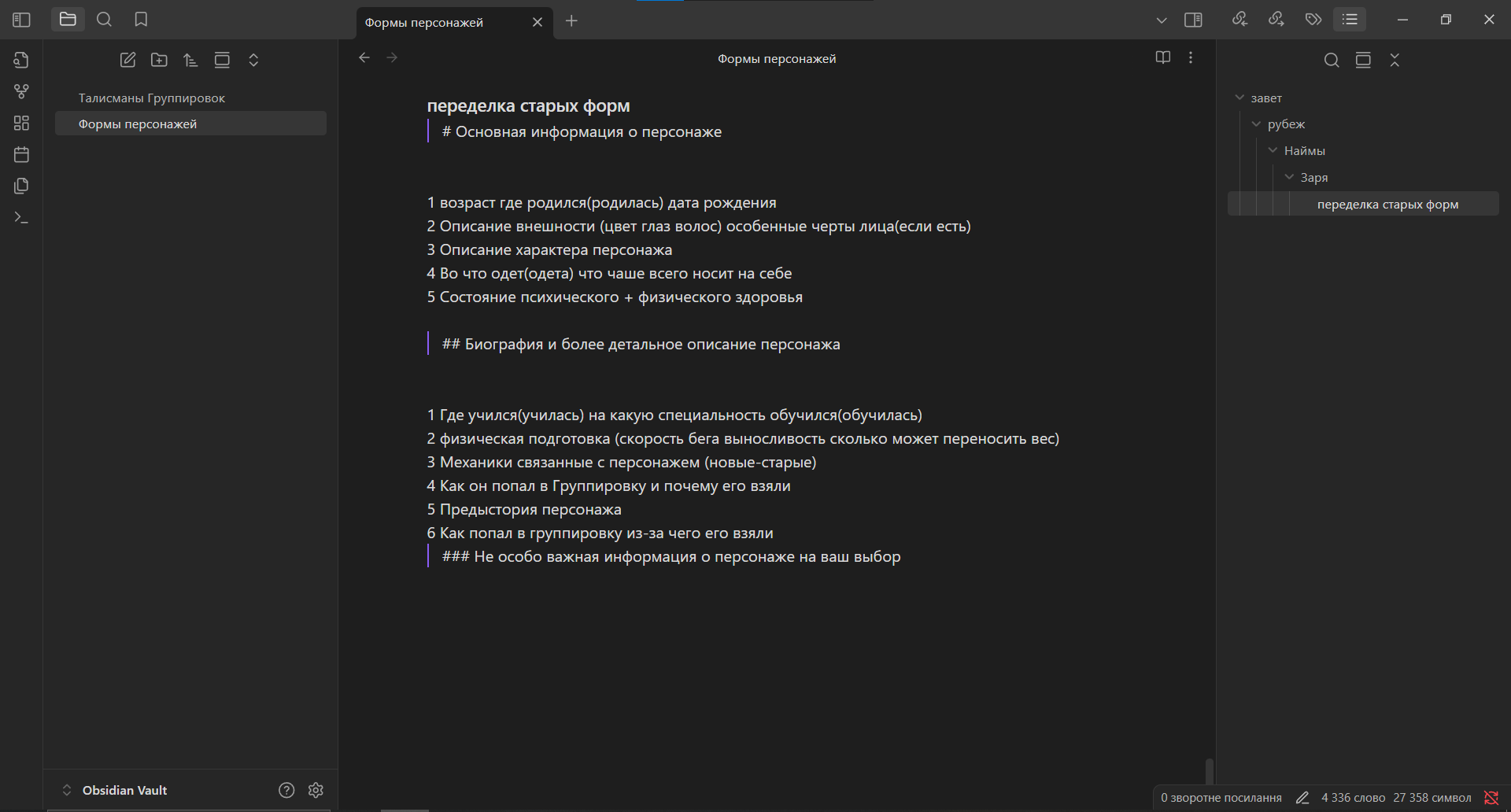Auto-reveal current file icon in explorer
The image size is (1511, 812).
click(222, 60)
